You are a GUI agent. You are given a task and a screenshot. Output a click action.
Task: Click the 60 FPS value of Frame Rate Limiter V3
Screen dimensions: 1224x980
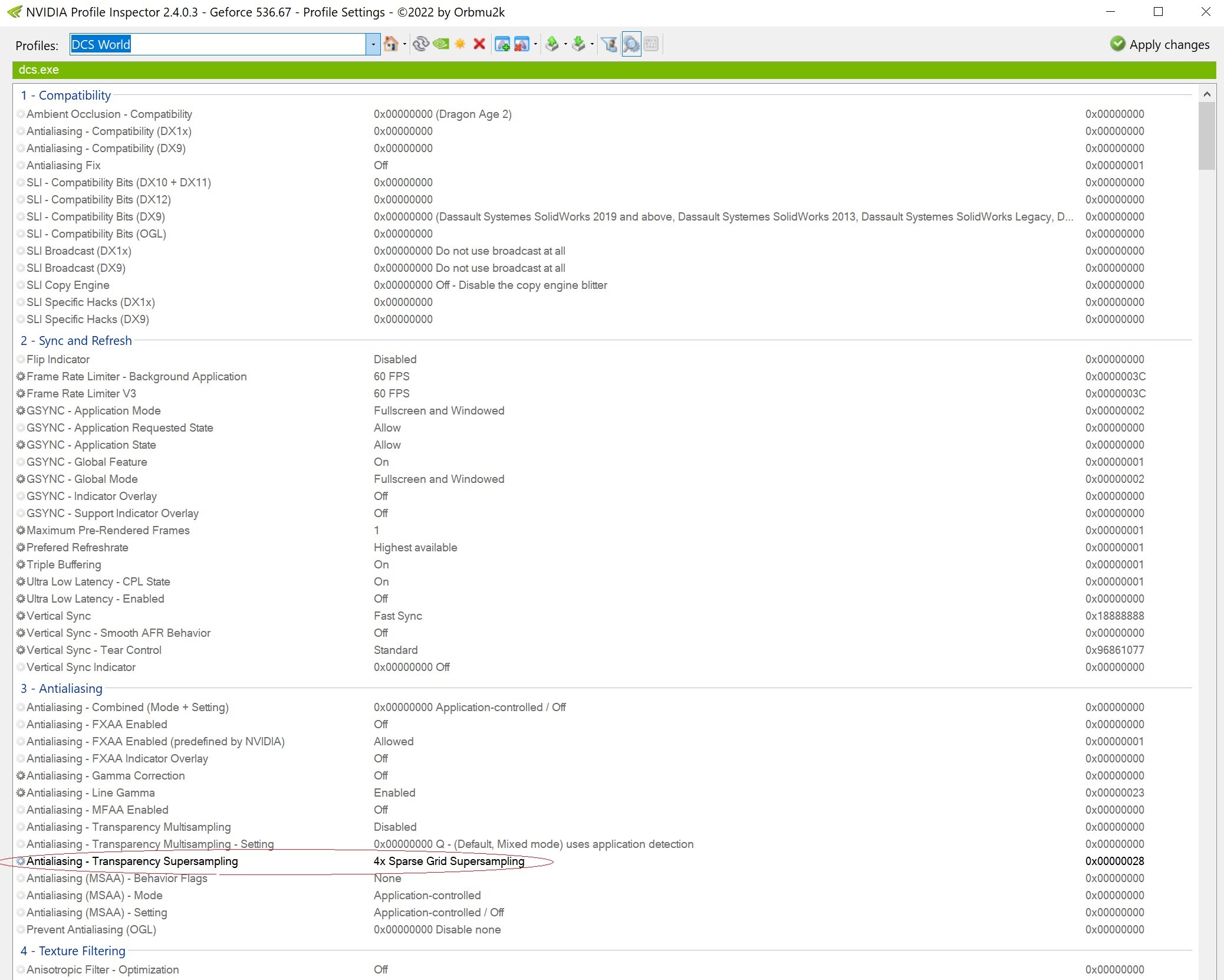point(391,393)
